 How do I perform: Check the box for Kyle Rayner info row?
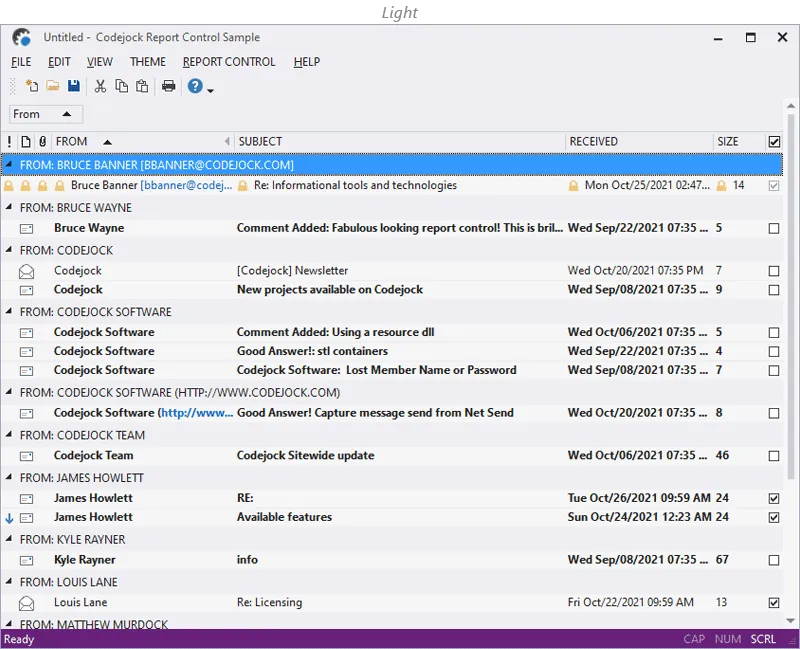click(x=774, y=560)
